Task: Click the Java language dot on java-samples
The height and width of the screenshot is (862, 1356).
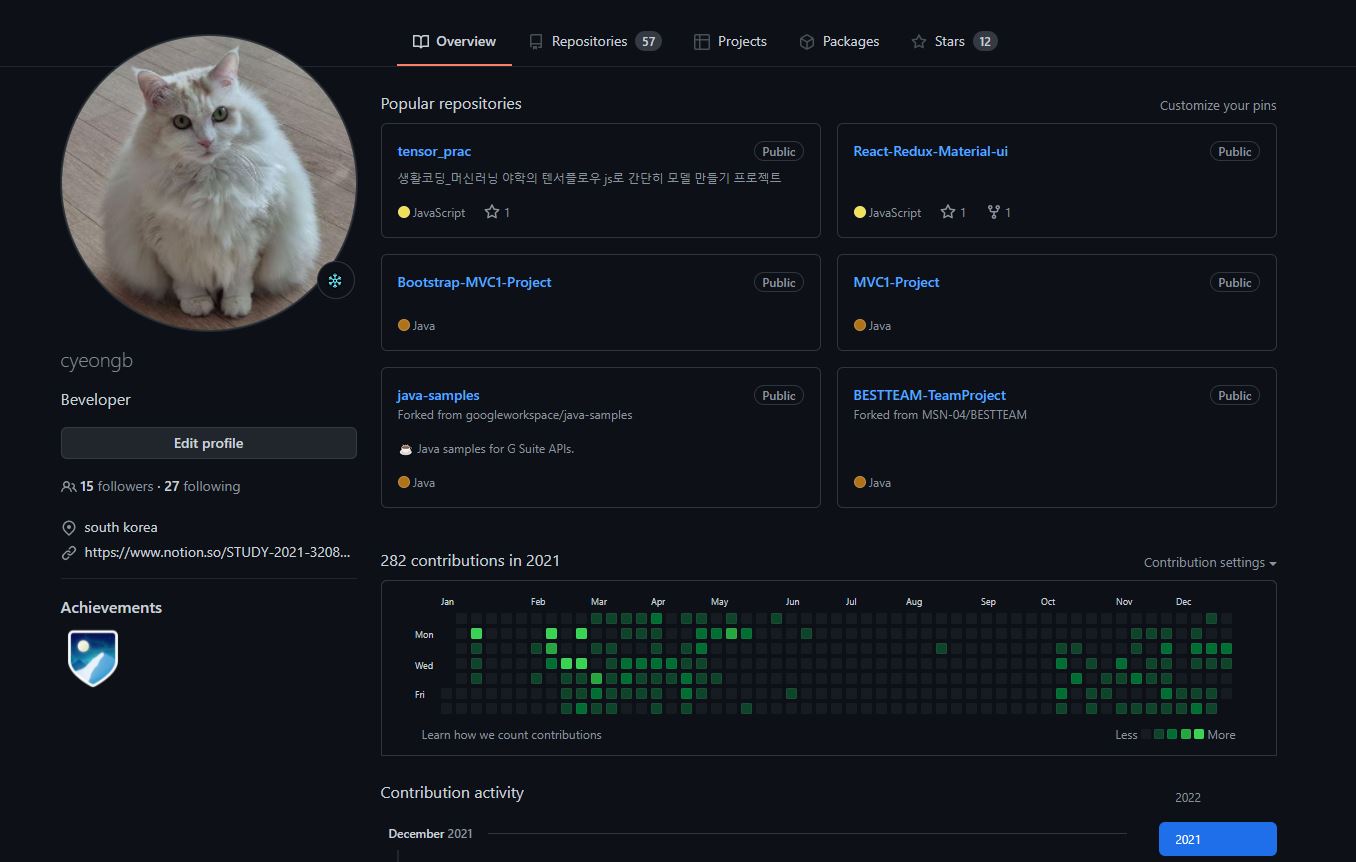Action: tap(404, 482)
